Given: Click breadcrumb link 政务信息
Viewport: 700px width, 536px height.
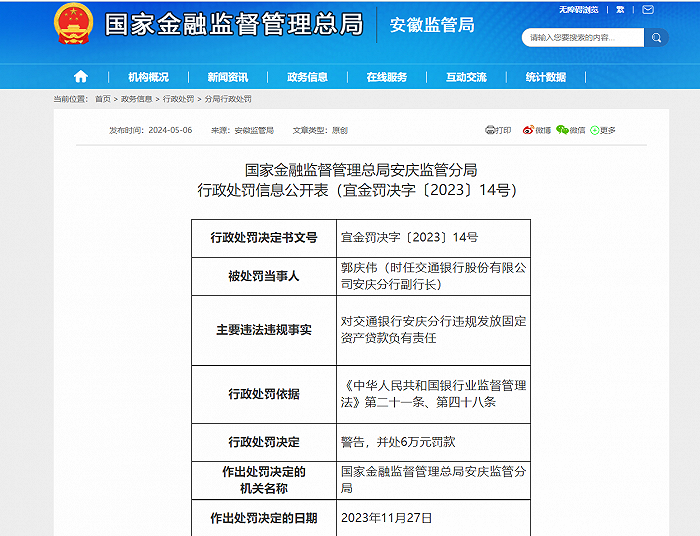Looking at the screenshot, I should point(137,99).
